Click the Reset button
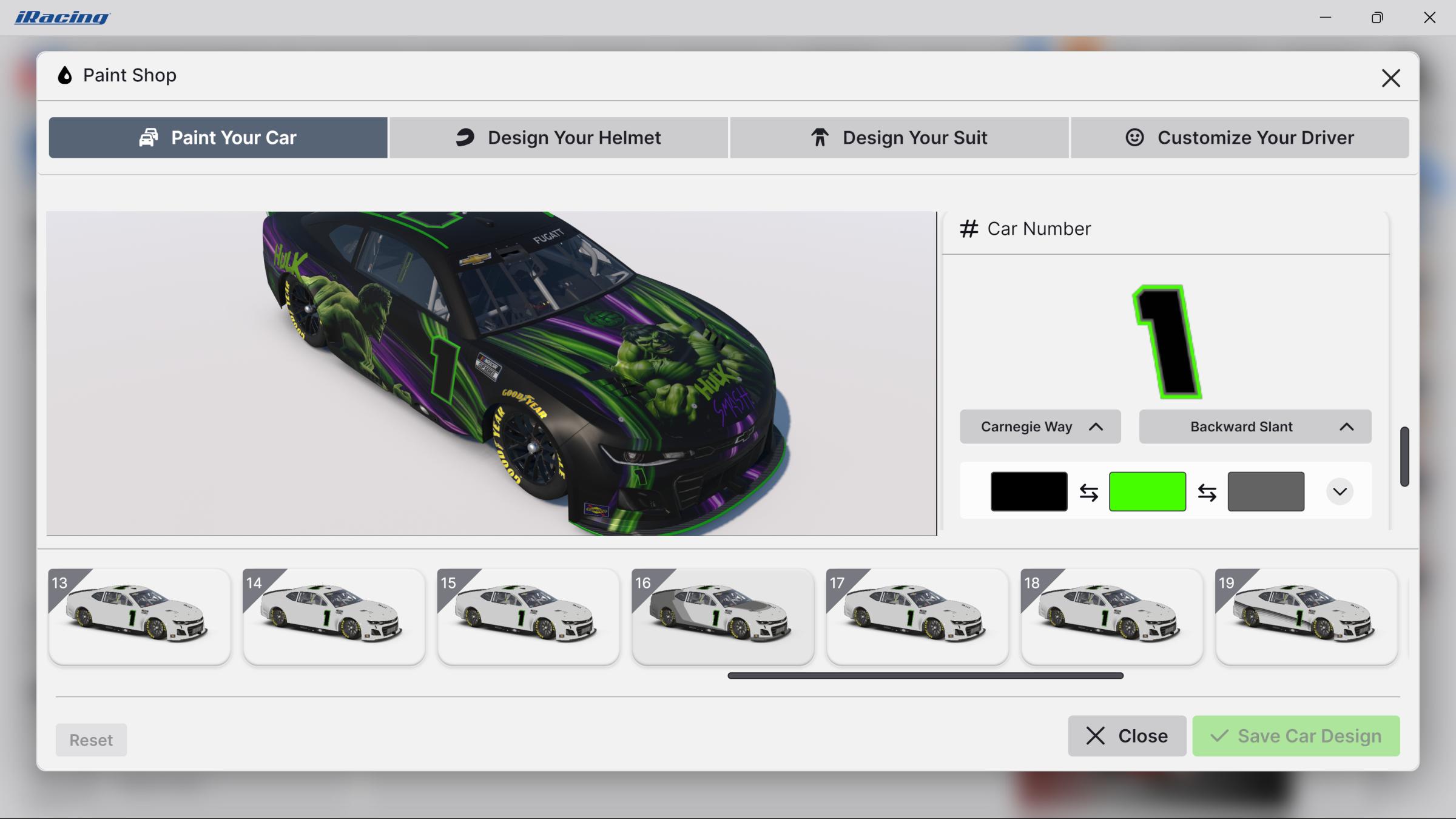This screenshot has width=1456, height=819. [x=90, y=739]
